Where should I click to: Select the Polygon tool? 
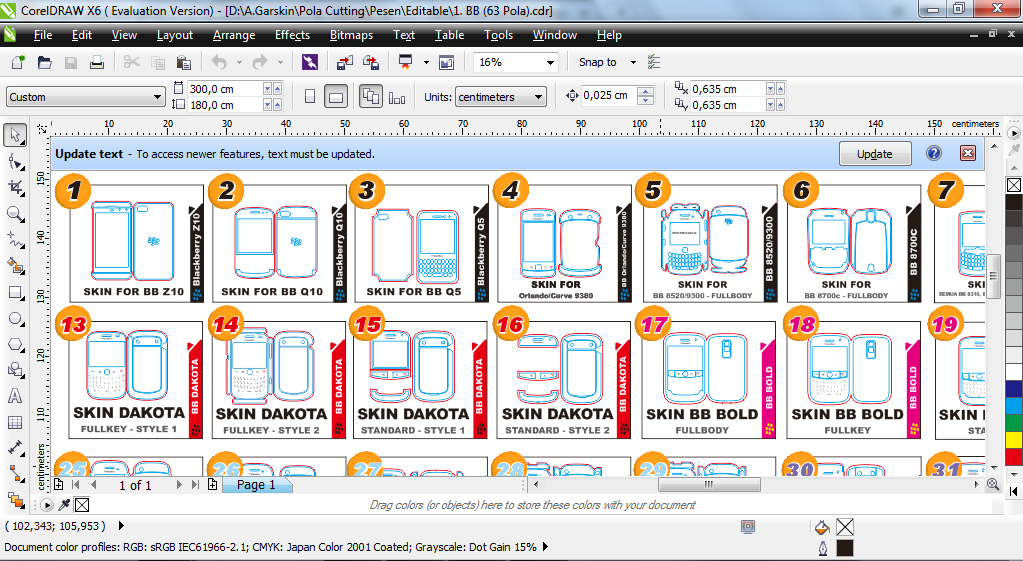click(15, 344)
